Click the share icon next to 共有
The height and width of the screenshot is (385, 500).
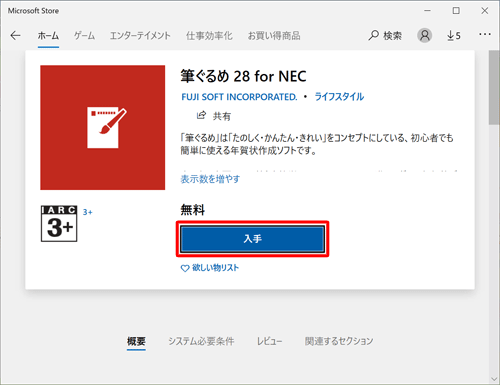[x=201, y=115]
